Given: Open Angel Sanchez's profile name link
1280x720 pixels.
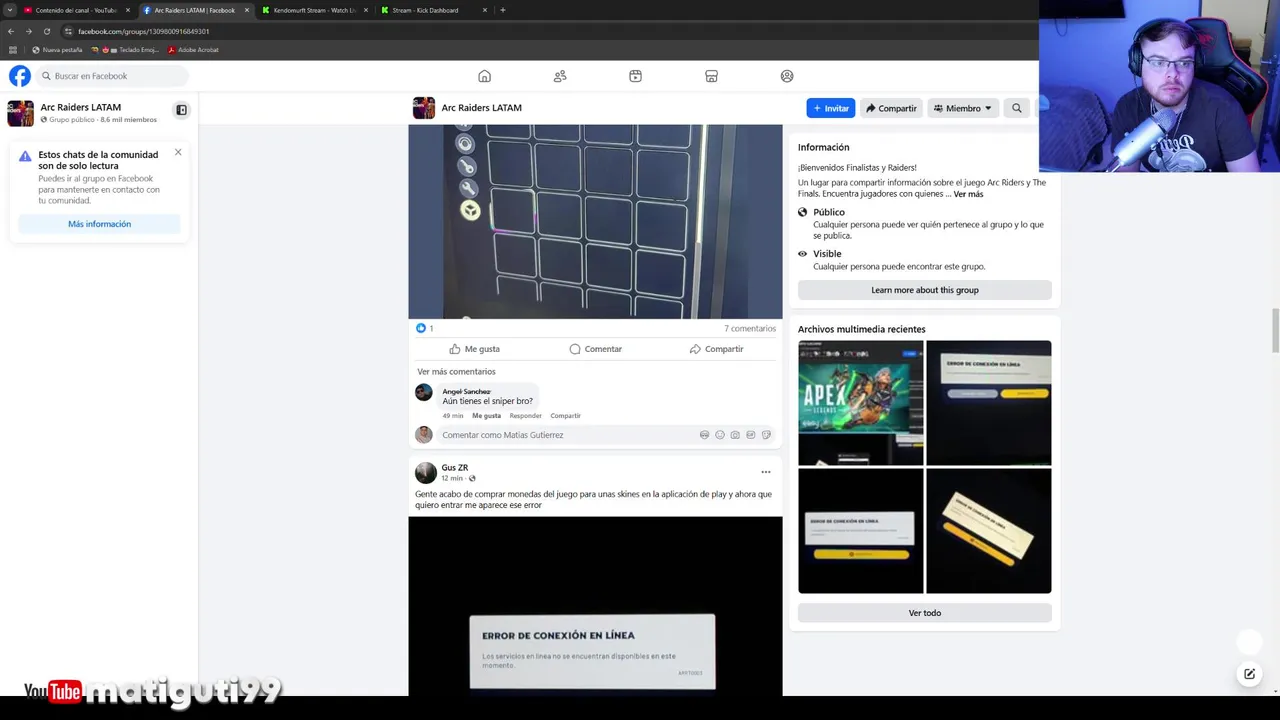Looking at the screenshot, I should (466, 391).
